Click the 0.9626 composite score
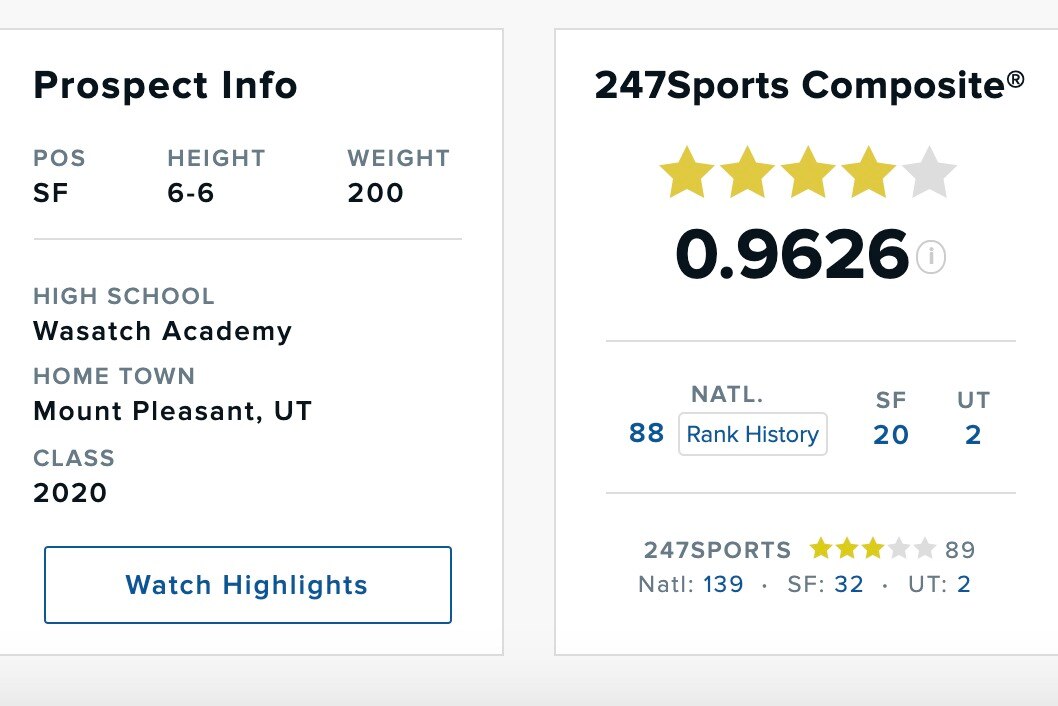 click(x=792, y=254)
